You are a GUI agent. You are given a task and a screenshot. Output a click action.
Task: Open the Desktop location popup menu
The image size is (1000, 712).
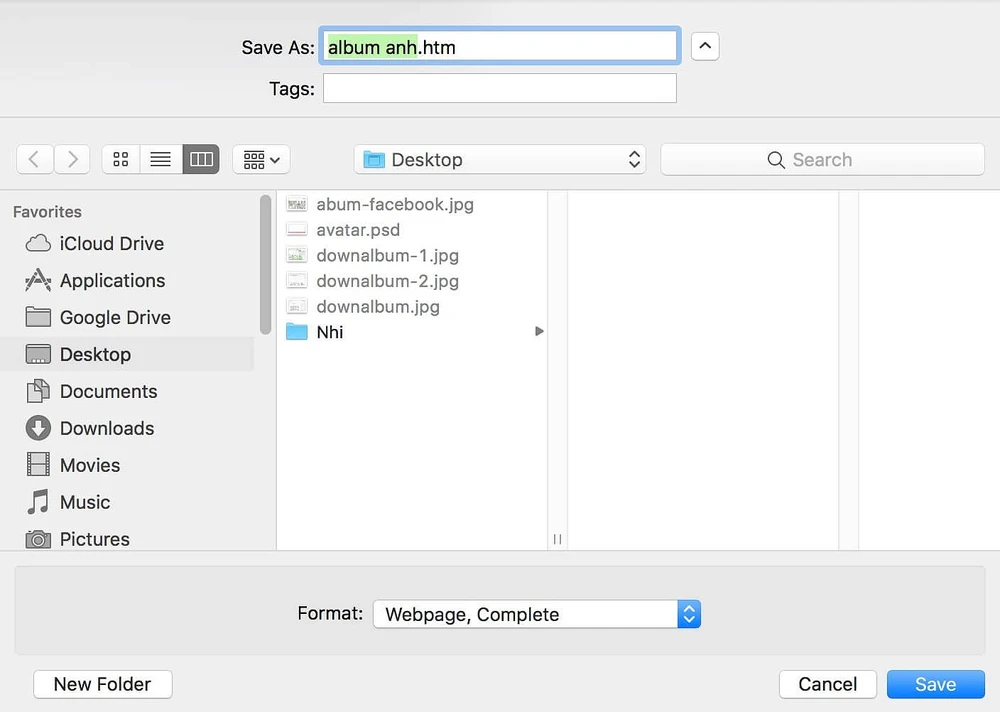[500, 160]
